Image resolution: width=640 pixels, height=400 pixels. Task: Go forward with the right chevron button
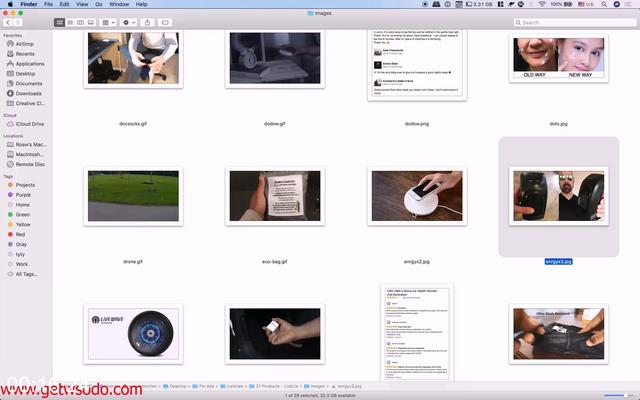point(18,22)
